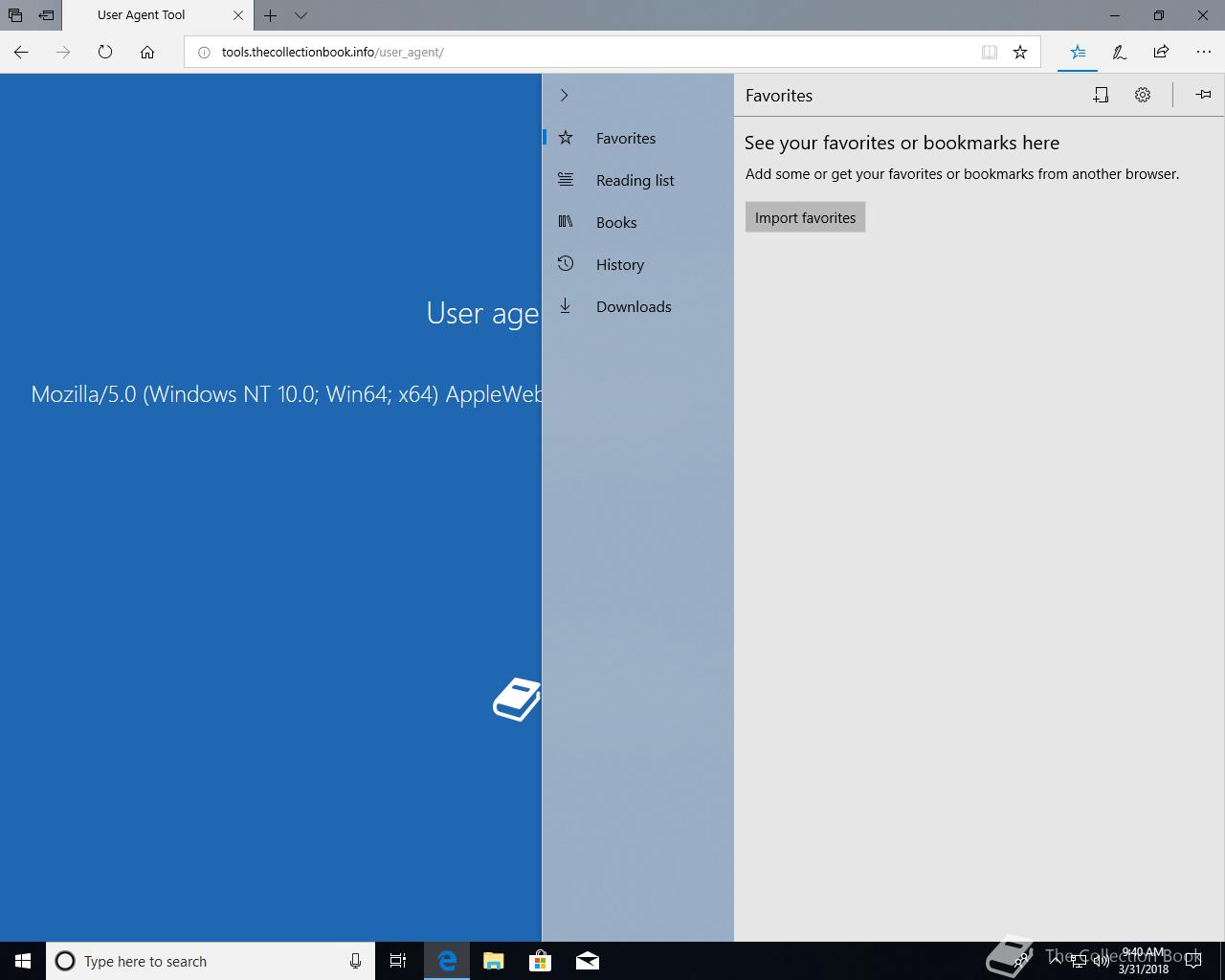
Task: Open tabs you've set aside
Action: click(15, 15)
